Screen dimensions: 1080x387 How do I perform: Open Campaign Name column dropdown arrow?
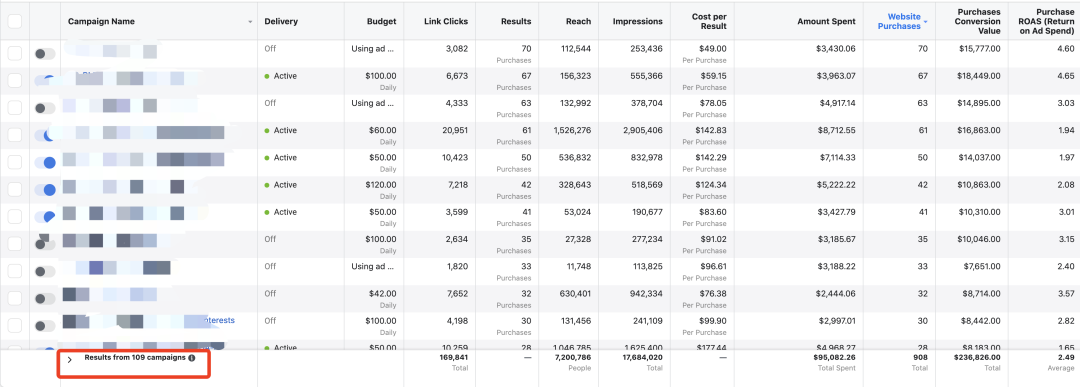(250, 22)
